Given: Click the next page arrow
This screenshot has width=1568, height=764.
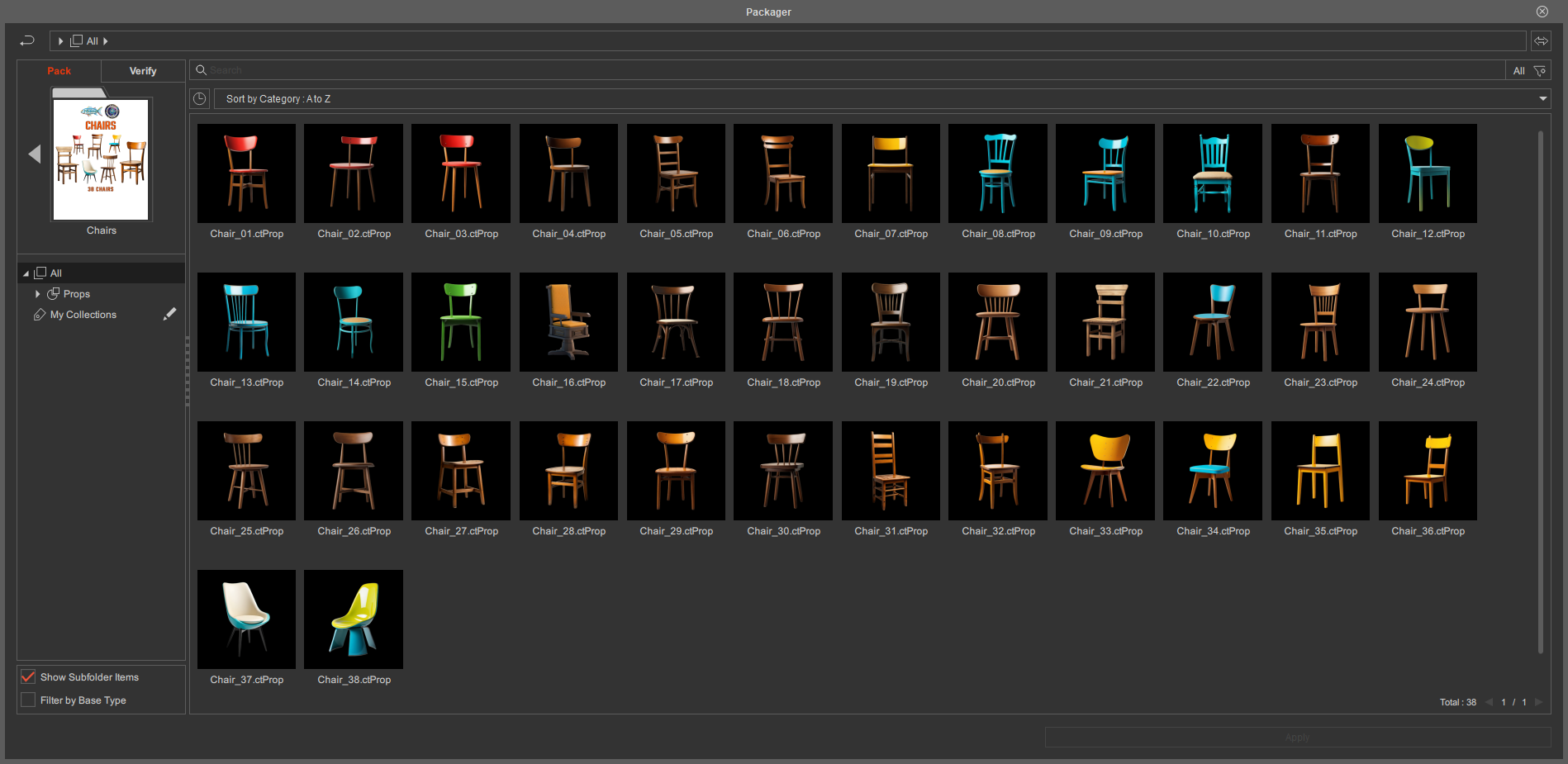Looking at the screenshot, I should click(x=1538, y=702).
